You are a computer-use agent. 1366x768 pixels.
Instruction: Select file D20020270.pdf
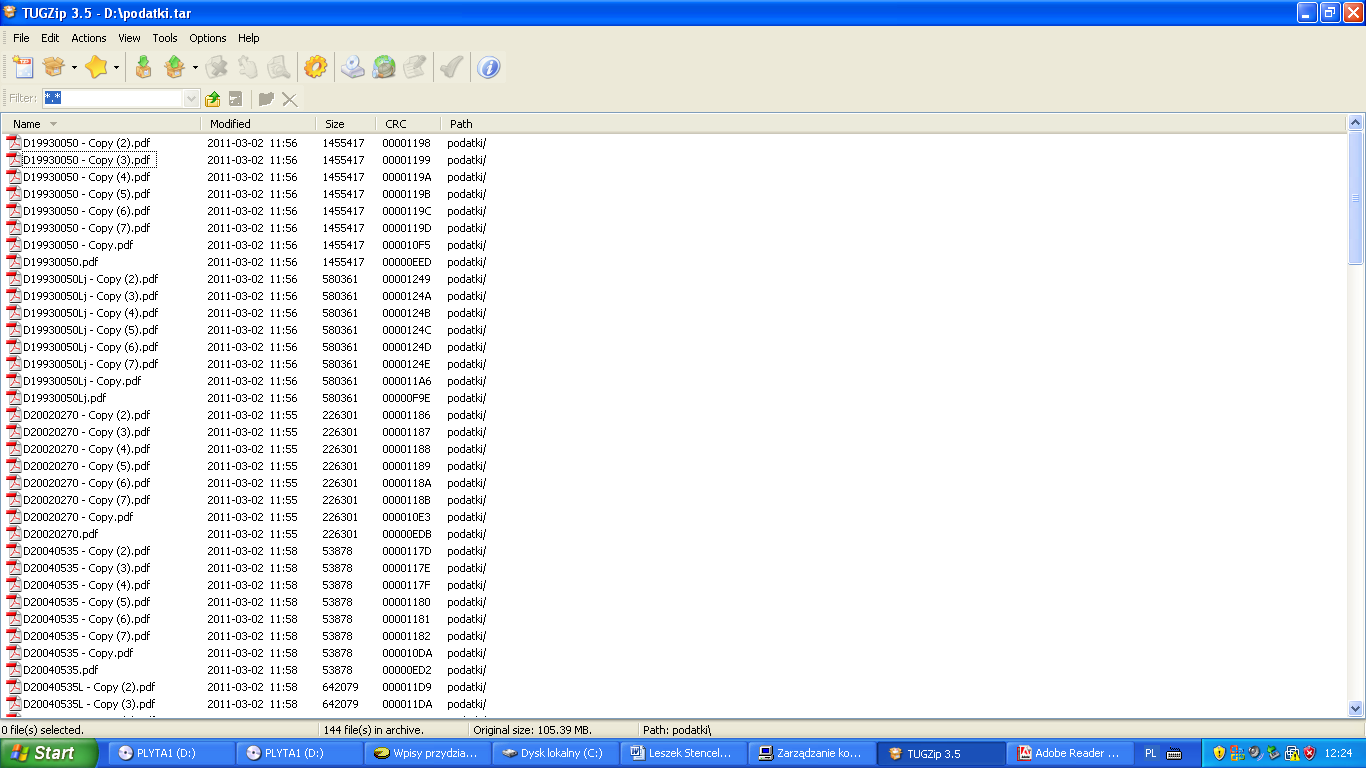point(61,534)
